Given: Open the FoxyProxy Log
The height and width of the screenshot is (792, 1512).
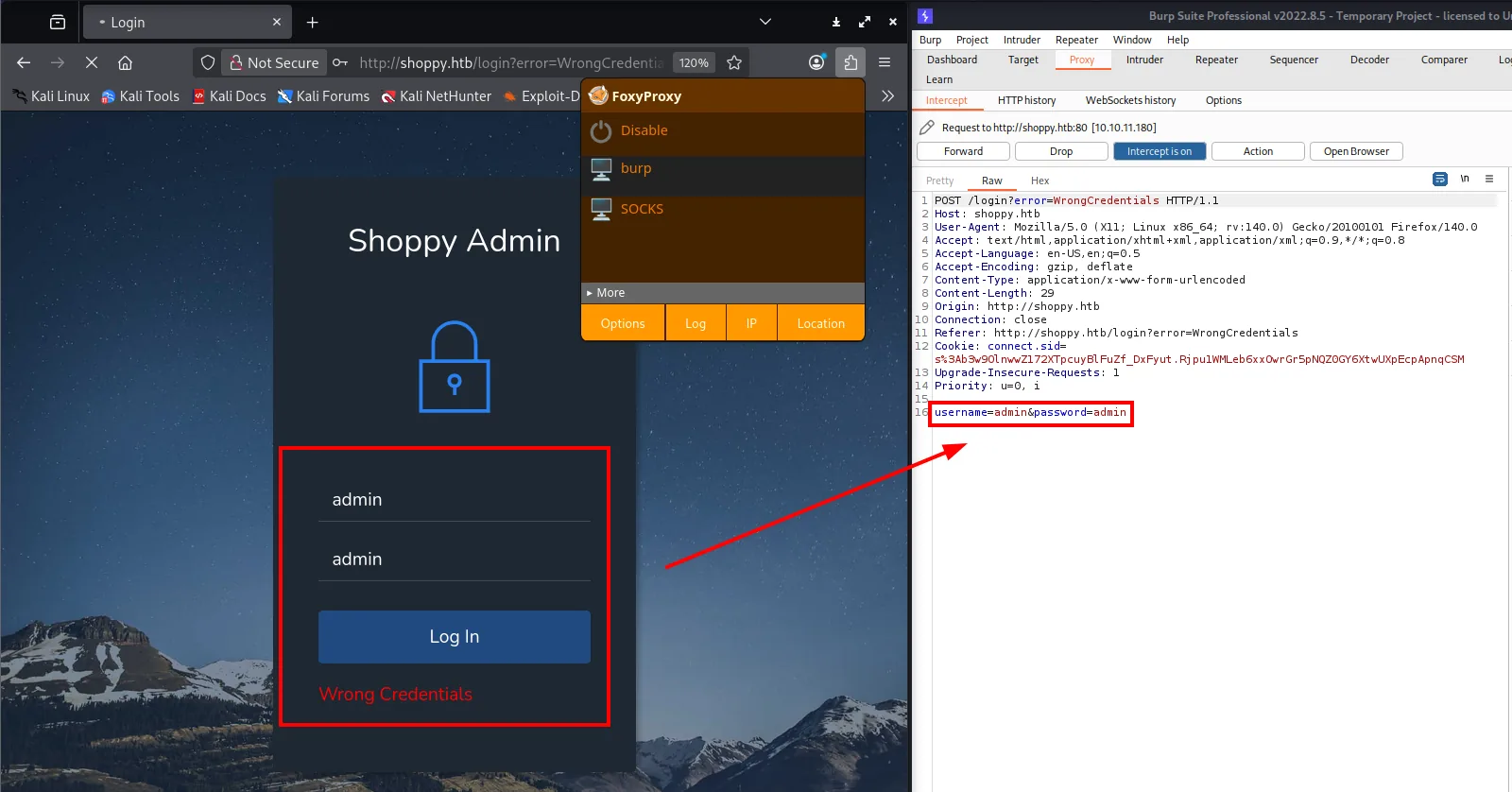Looking at the screenshot, I should [x=696, y=323].
